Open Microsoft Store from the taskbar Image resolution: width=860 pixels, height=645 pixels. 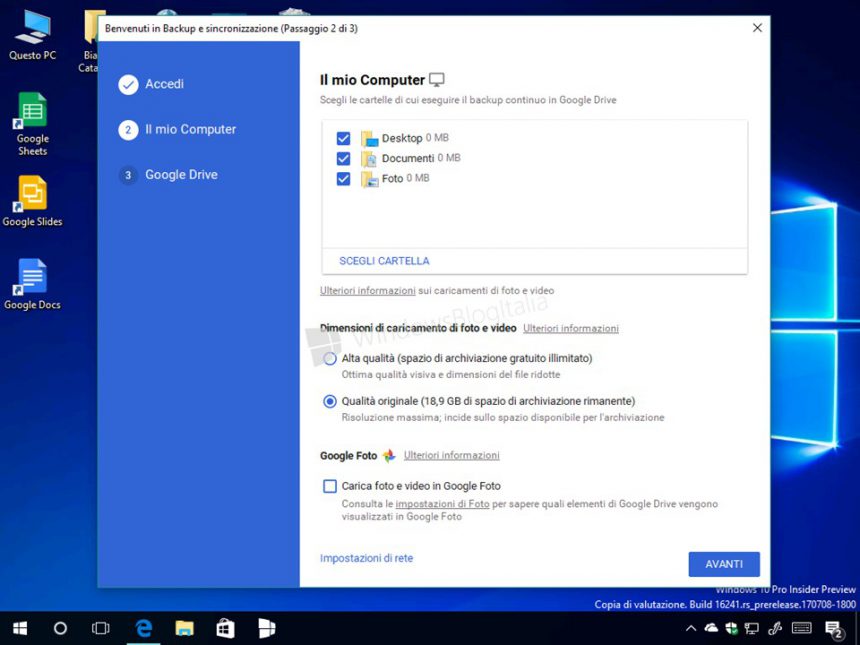(225, 628)
